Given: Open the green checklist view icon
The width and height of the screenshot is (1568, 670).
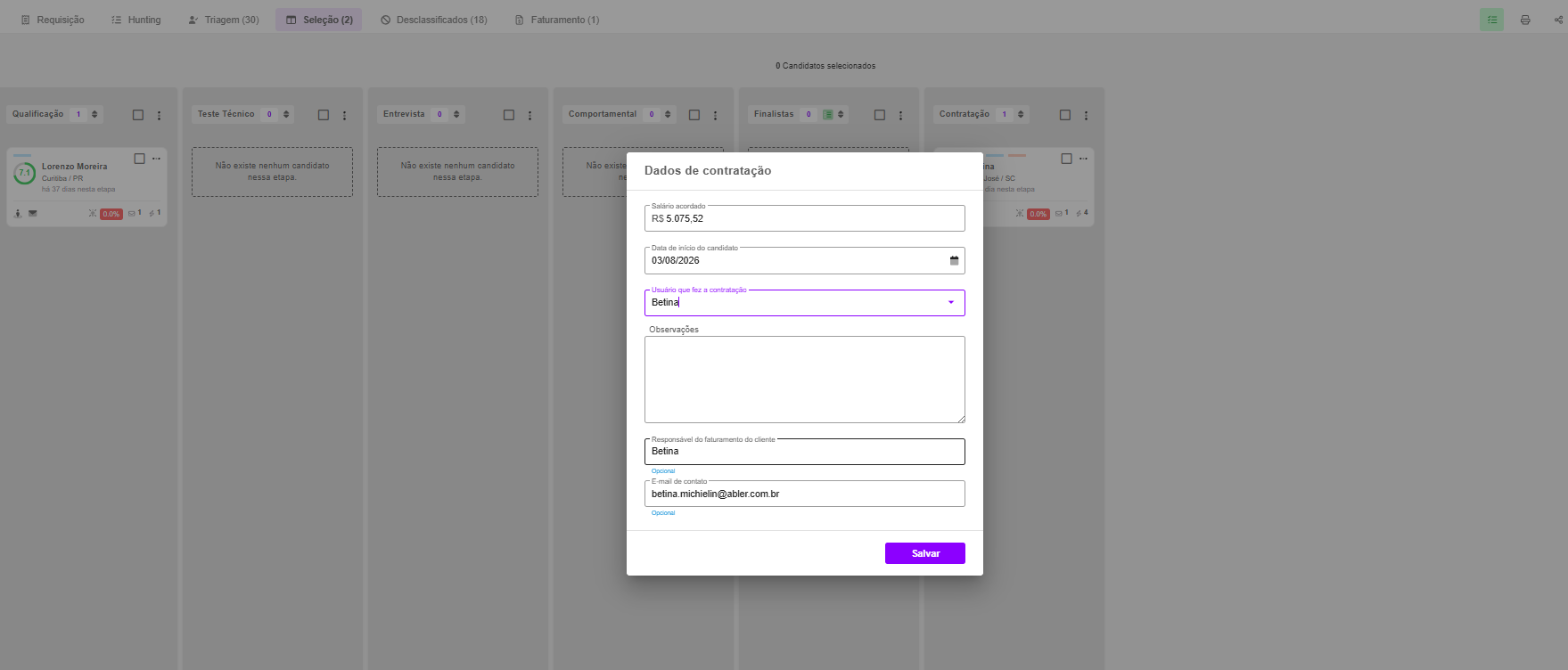Looking at the screenshot, I should pyautogui.click(x=1491, y=20).
